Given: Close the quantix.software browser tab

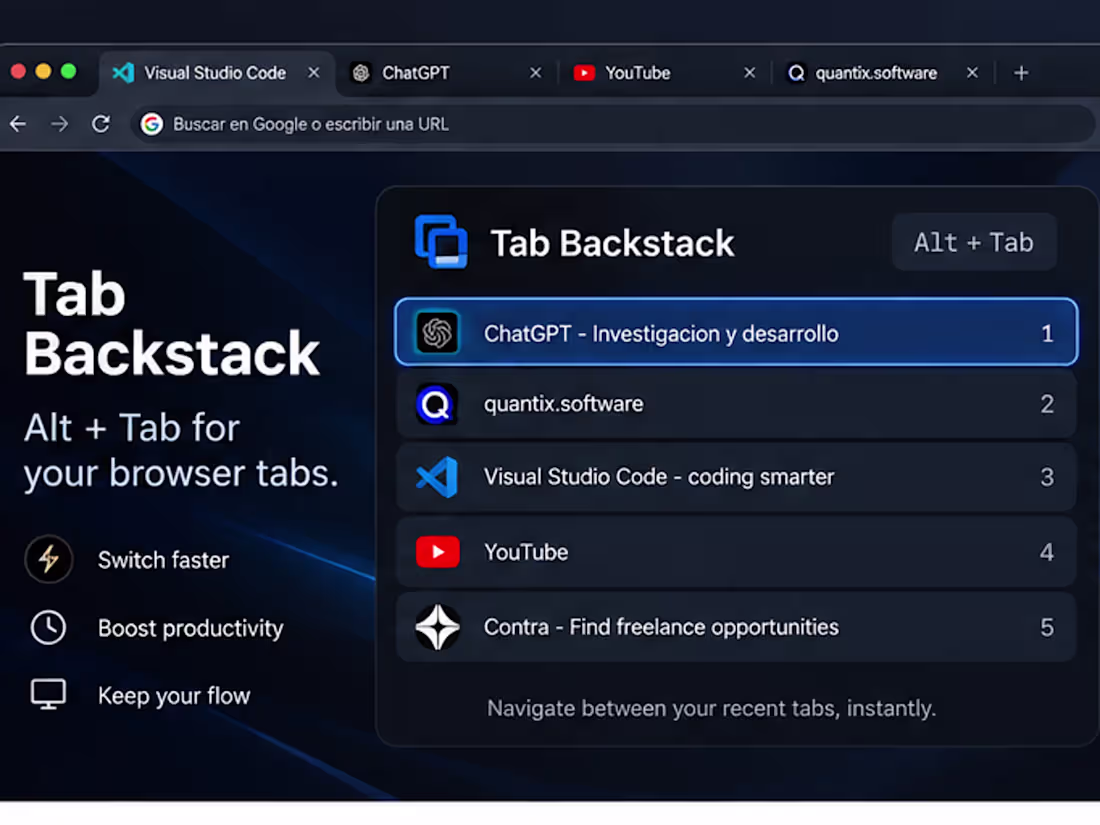Looking at the screenshot, I should click(x=972, y=73).
